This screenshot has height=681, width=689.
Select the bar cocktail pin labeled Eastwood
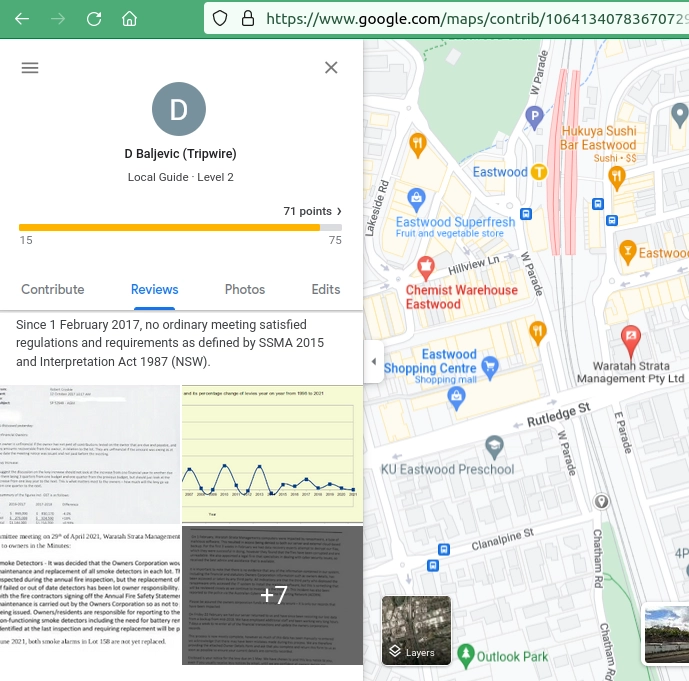tap(627, 253)
